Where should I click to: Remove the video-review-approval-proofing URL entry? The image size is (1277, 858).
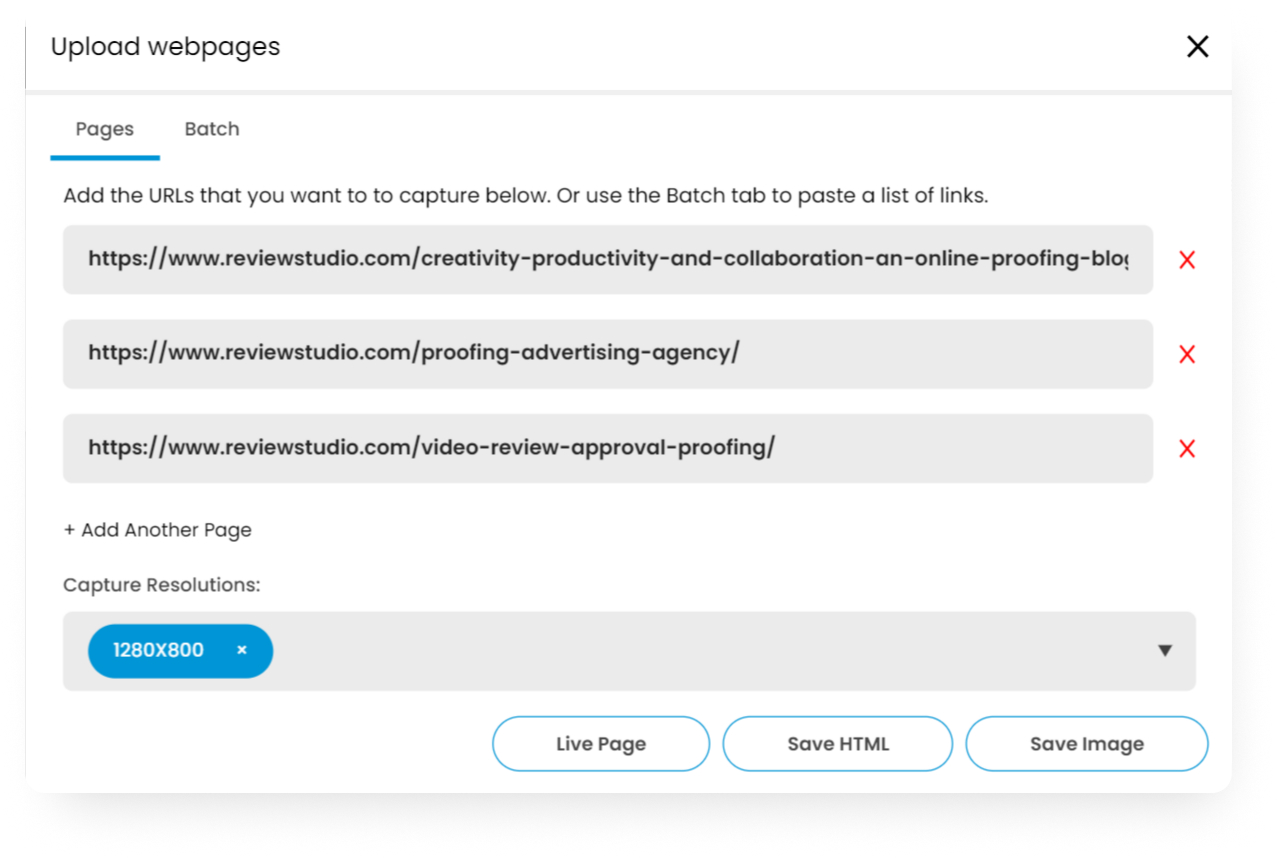pyautogui.click(x=1187, y=449)
